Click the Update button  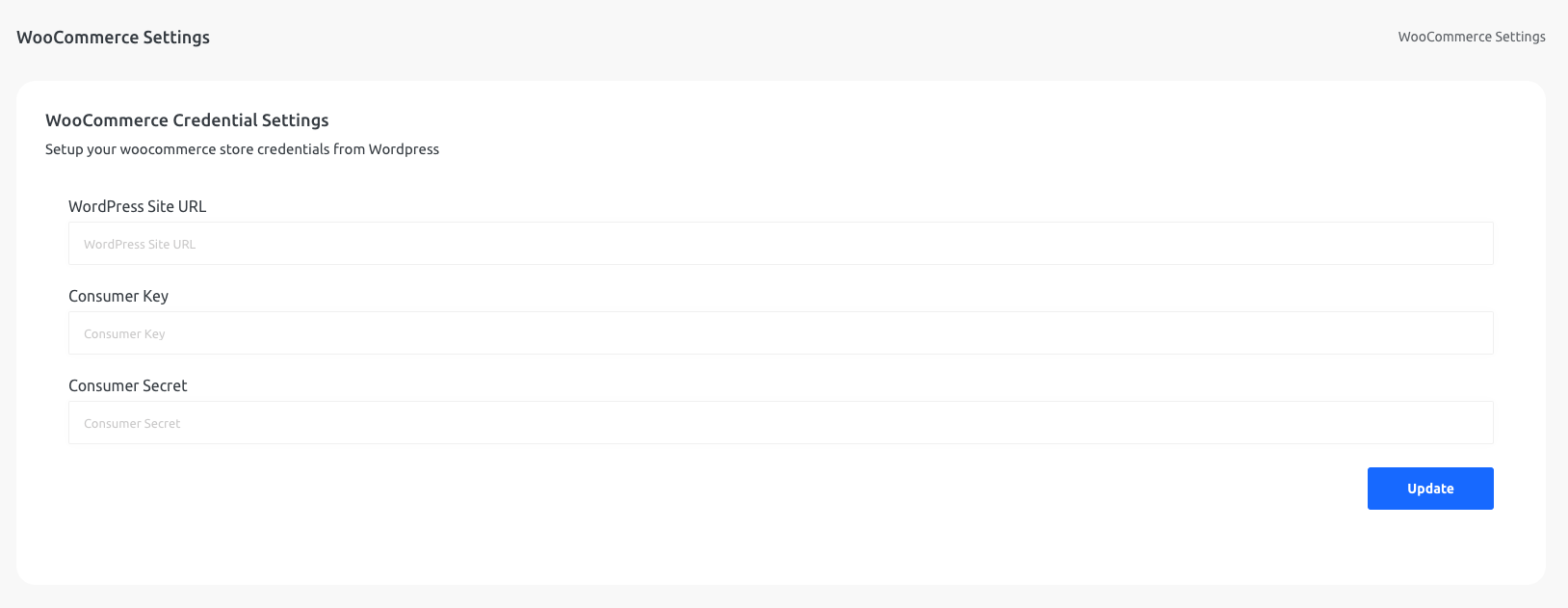pyautogui.click(x=1430, y=489)
